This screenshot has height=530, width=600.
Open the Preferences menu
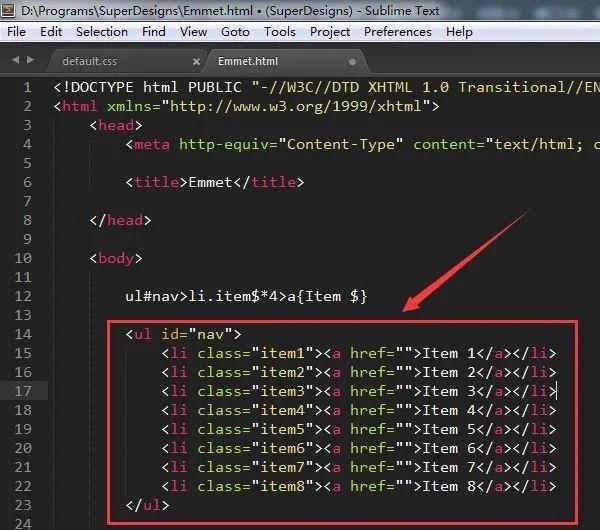[398, 32]
